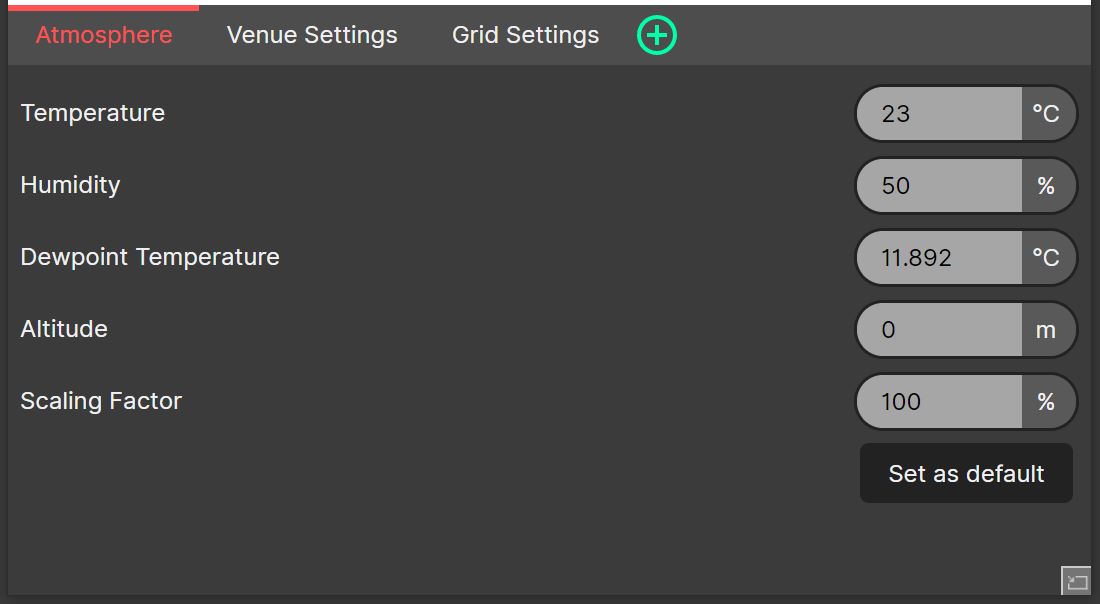The width and height of the screenshot is (1100, 604).
Task: Open the Grid Settings tab
Action: (525, 35)
